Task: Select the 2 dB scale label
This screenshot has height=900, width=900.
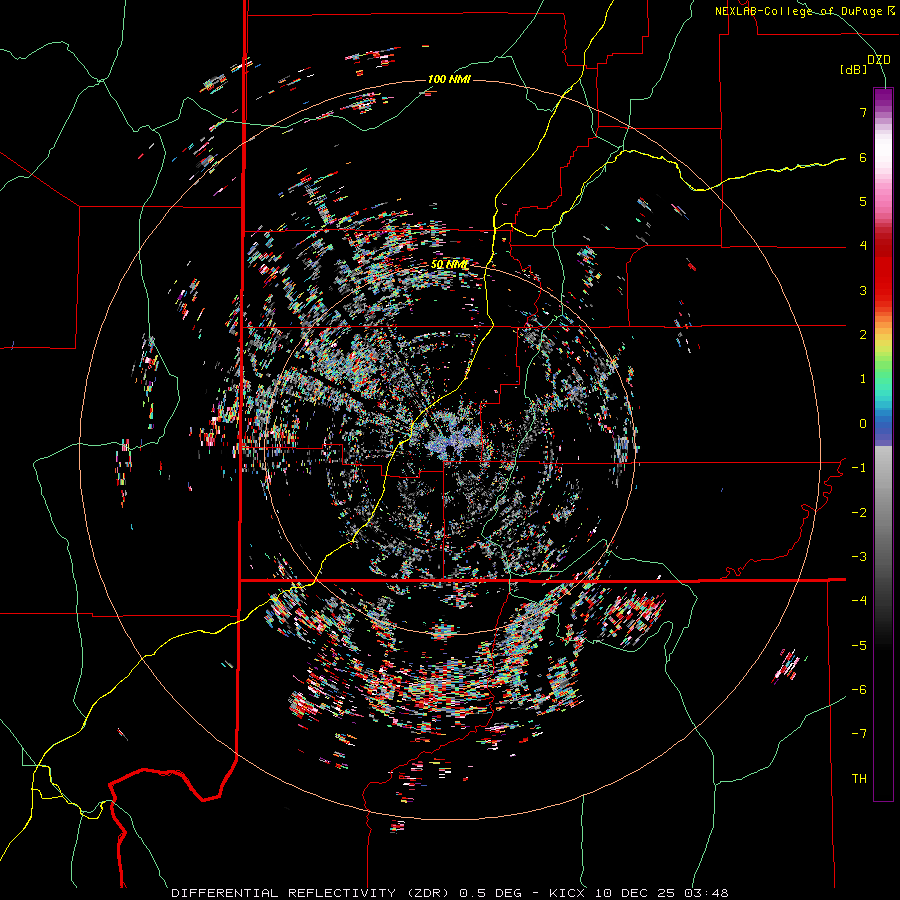Action: 863,335
